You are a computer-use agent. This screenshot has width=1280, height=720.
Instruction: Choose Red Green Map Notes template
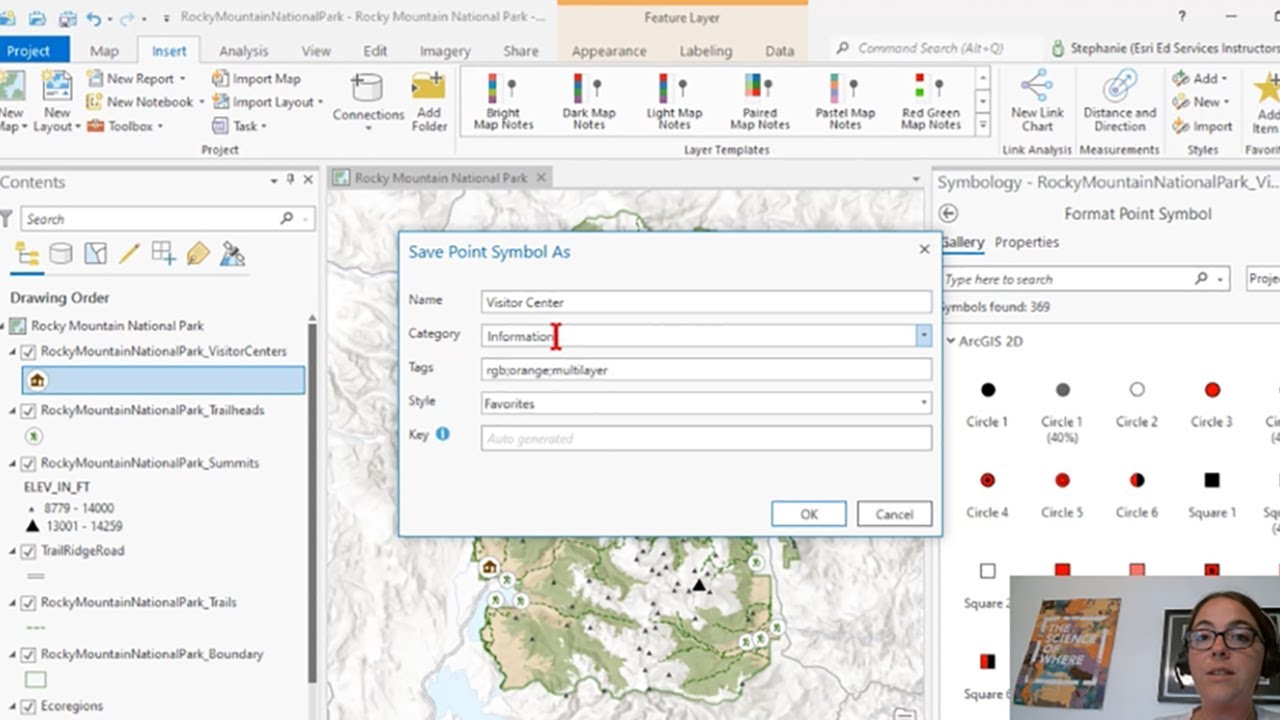pyautogui.click(x=931, y=101)
